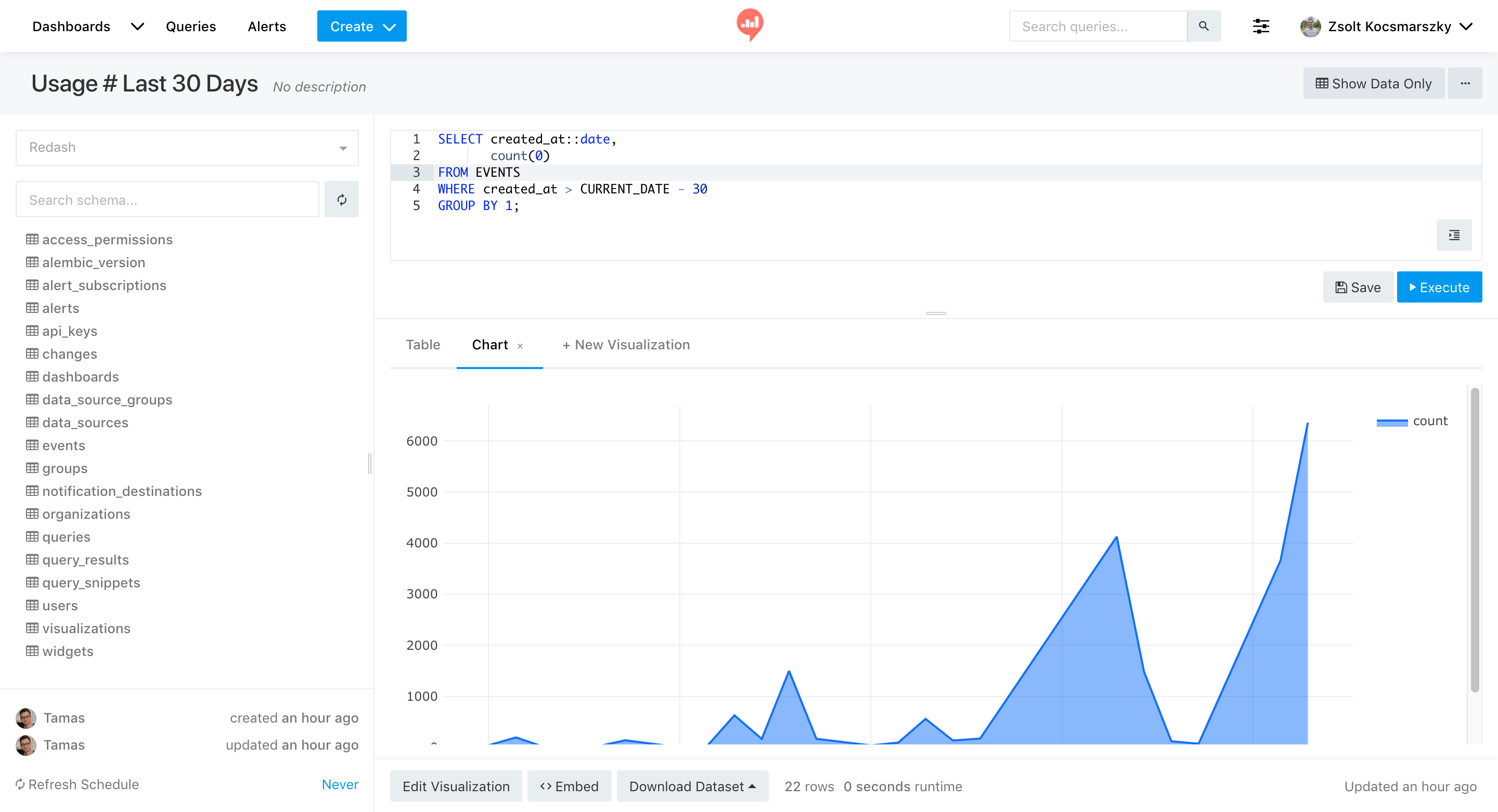Click the query search magnifier icon

pyautogui.click(x=1204, y=25)
